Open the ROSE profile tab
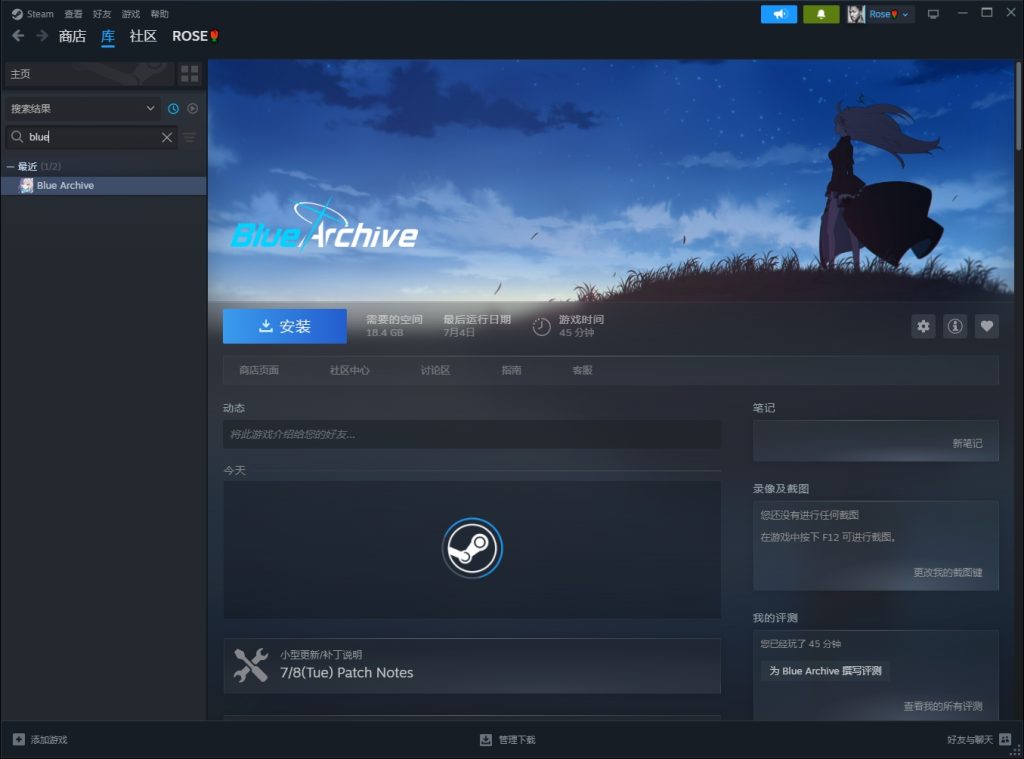This screenshot has height=759, width=1024. pos(195,36)
